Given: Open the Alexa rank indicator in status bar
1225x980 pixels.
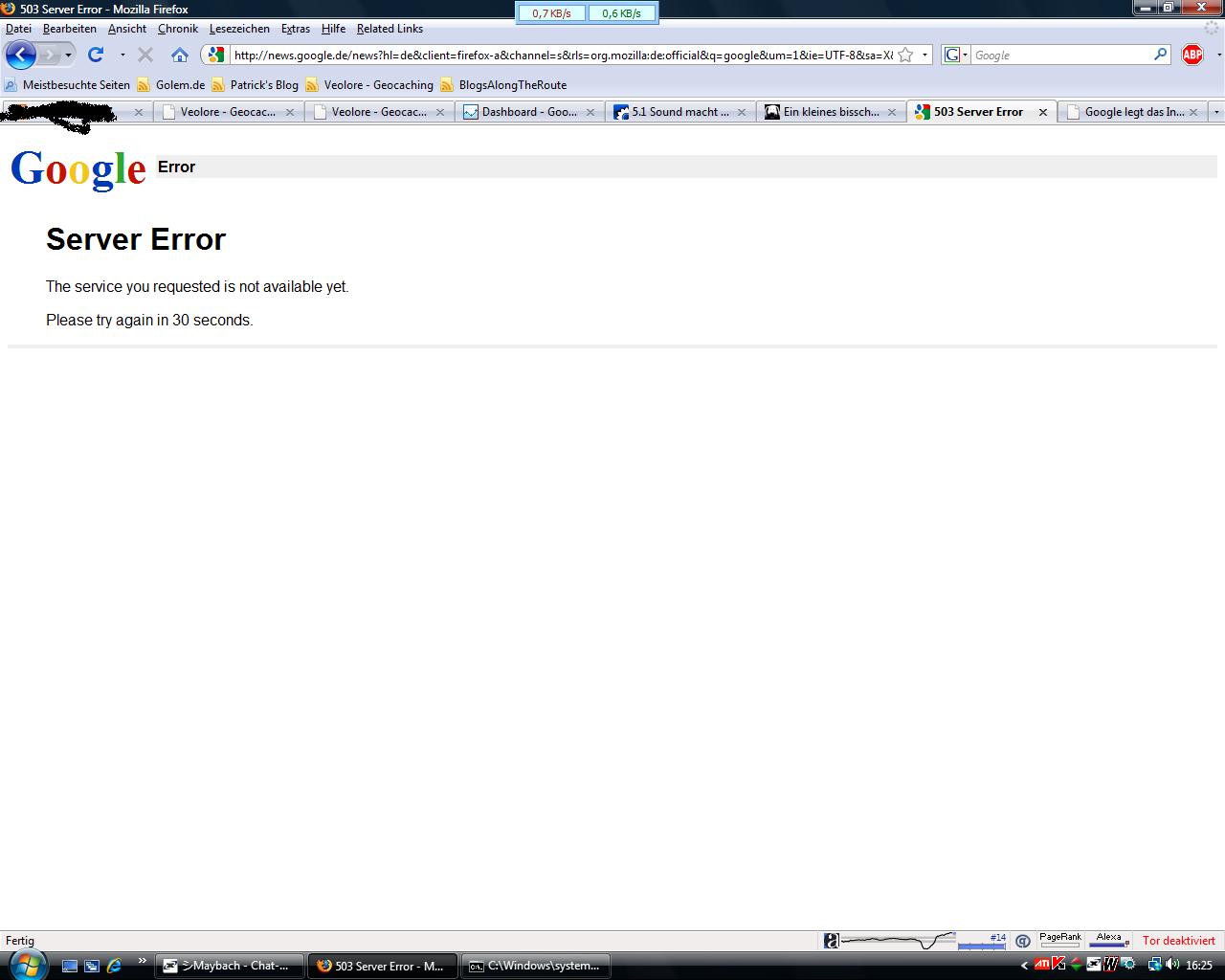Looking at the screenshot, I should (1108, 940).
